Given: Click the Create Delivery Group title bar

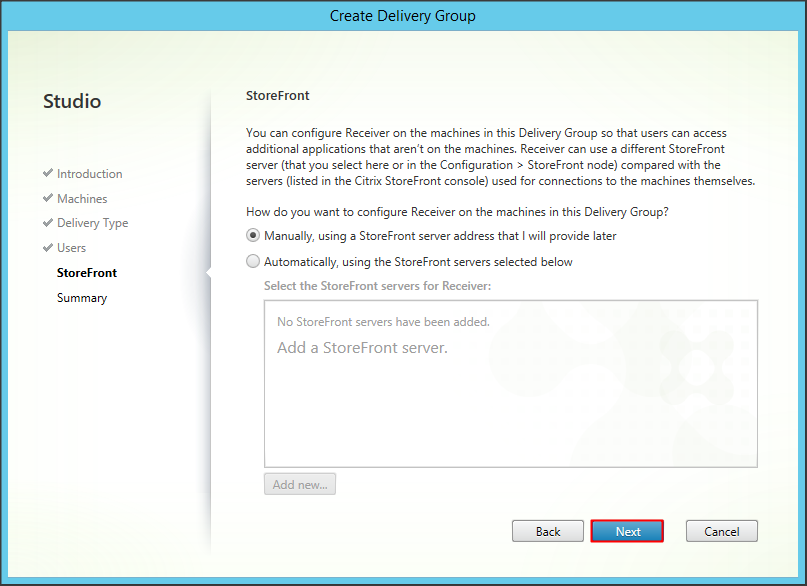Looking at the screenshot, I should pyautogui.click(x=403, y=15).
